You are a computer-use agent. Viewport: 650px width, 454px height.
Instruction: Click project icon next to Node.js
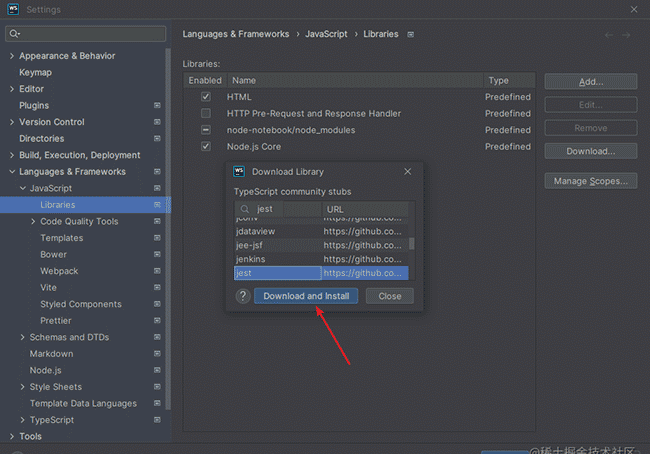tap(157, 370)
